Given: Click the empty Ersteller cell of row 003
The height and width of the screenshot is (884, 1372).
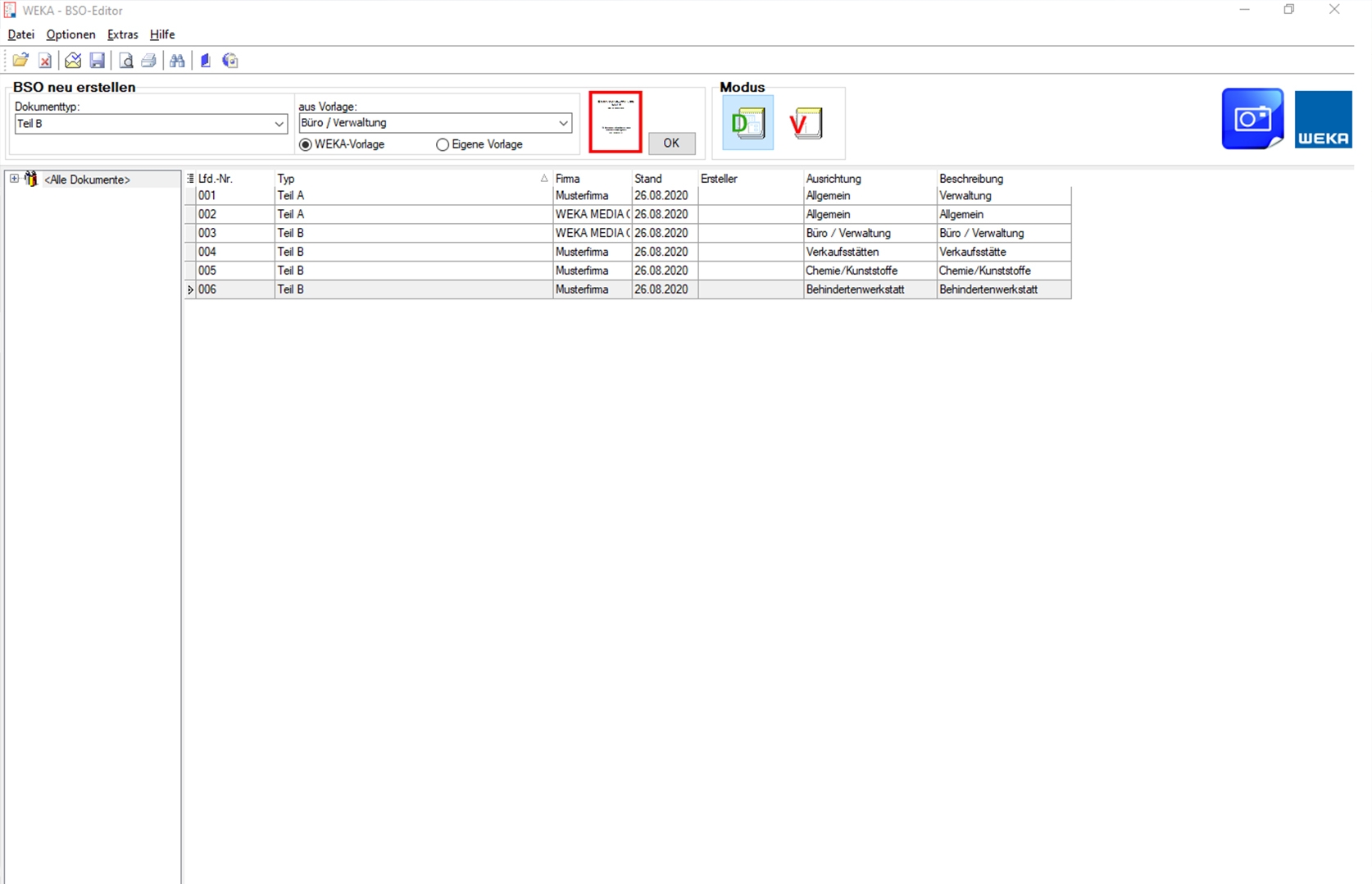Looking at the screenshot, I should [x=751, y=234].
